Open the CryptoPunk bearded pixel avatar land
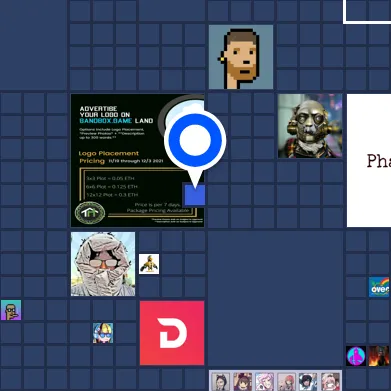 tap(241, 57)
